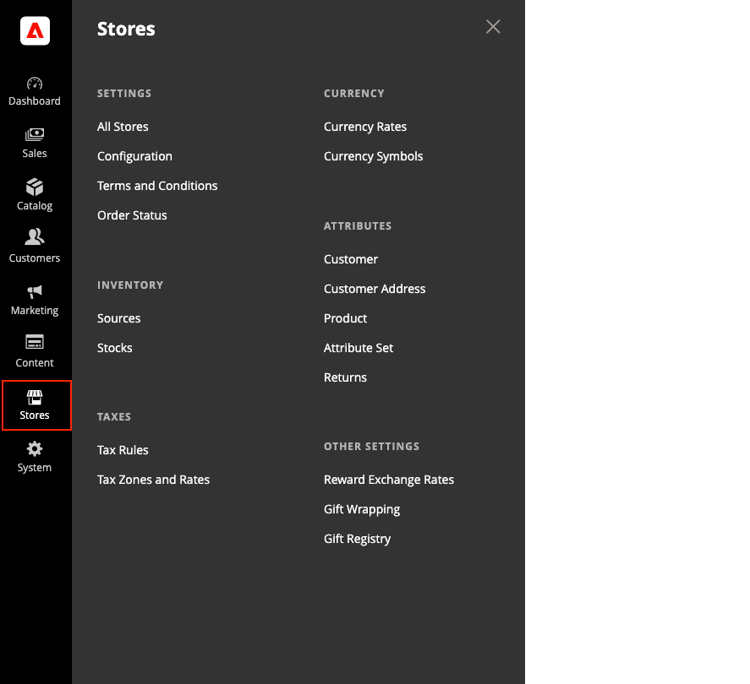
Task: Open the Content sidebar menu
Action: [34, 352]
